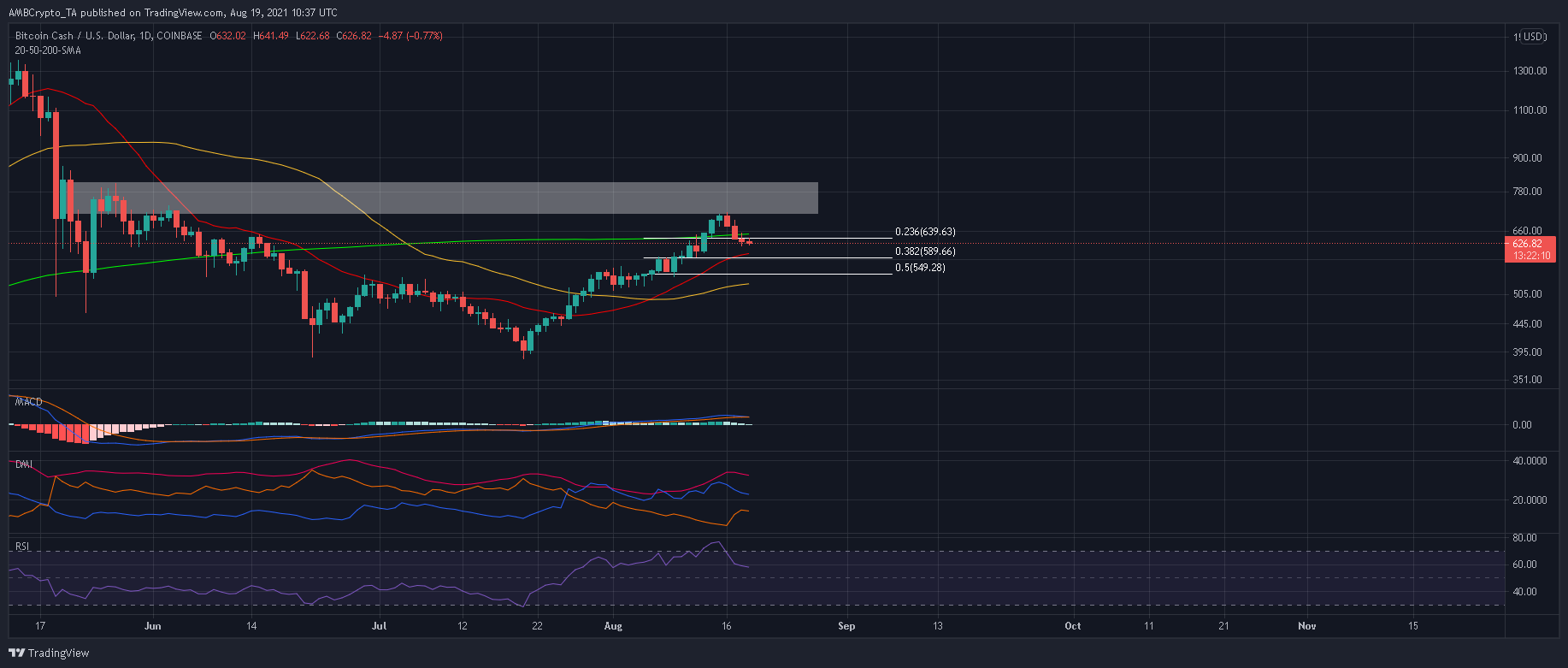1568x668 pixels.
Task: Click the open value O632.02
Action: (227, 36)
